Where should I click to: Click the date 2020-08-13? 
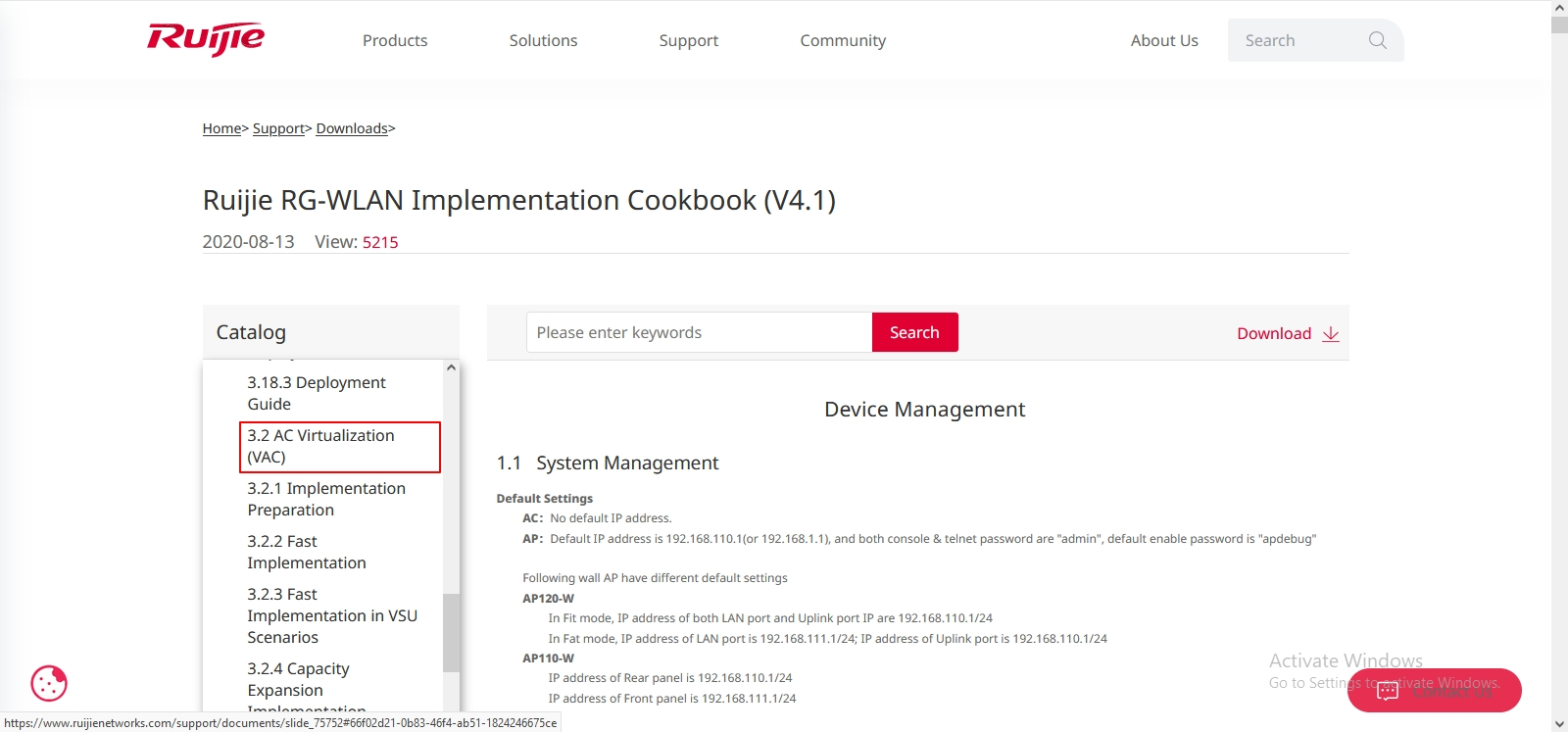(x=248, y=242)
